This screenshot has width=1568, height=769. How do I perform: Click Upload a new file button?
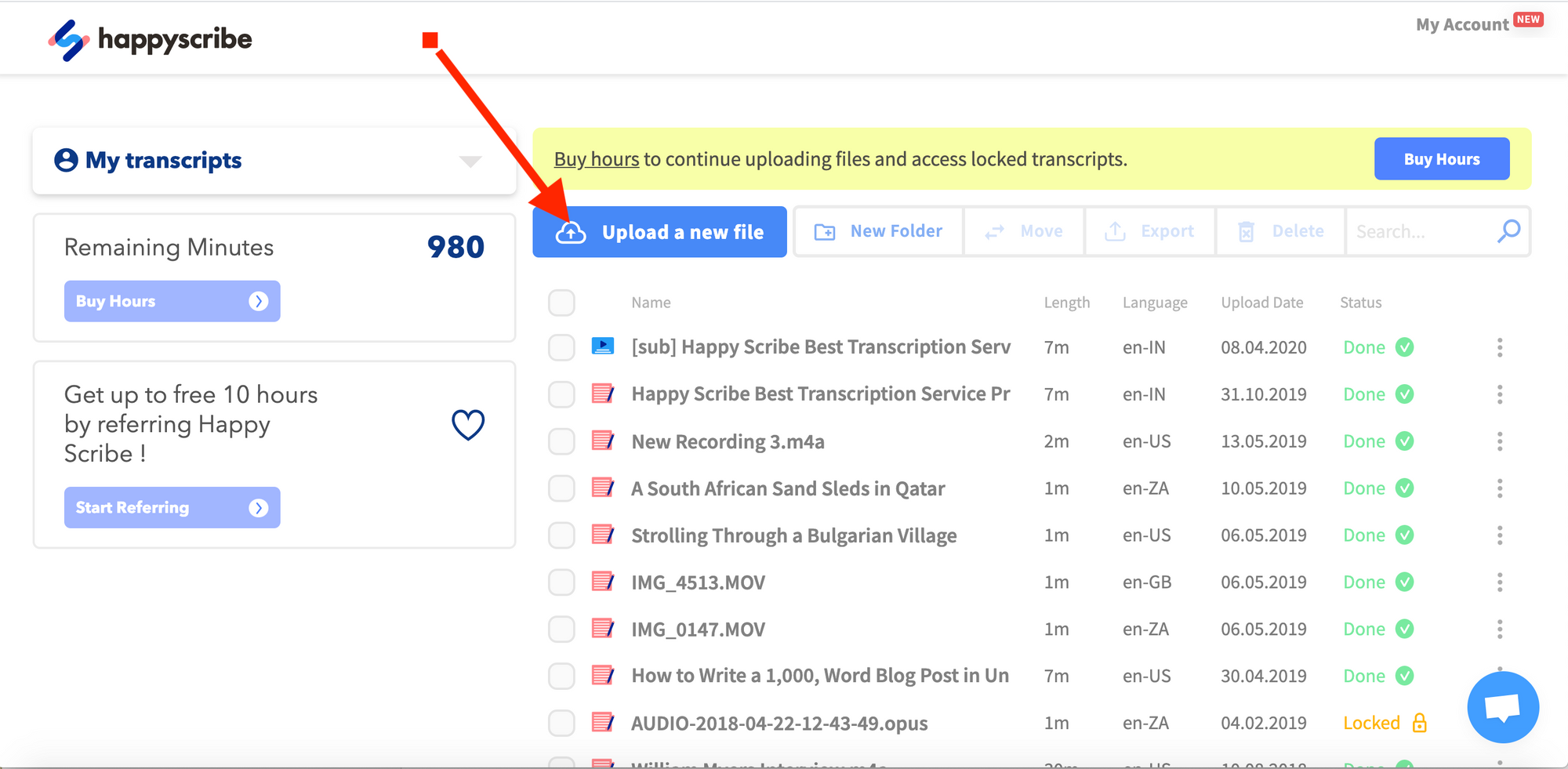click(659, 232)
